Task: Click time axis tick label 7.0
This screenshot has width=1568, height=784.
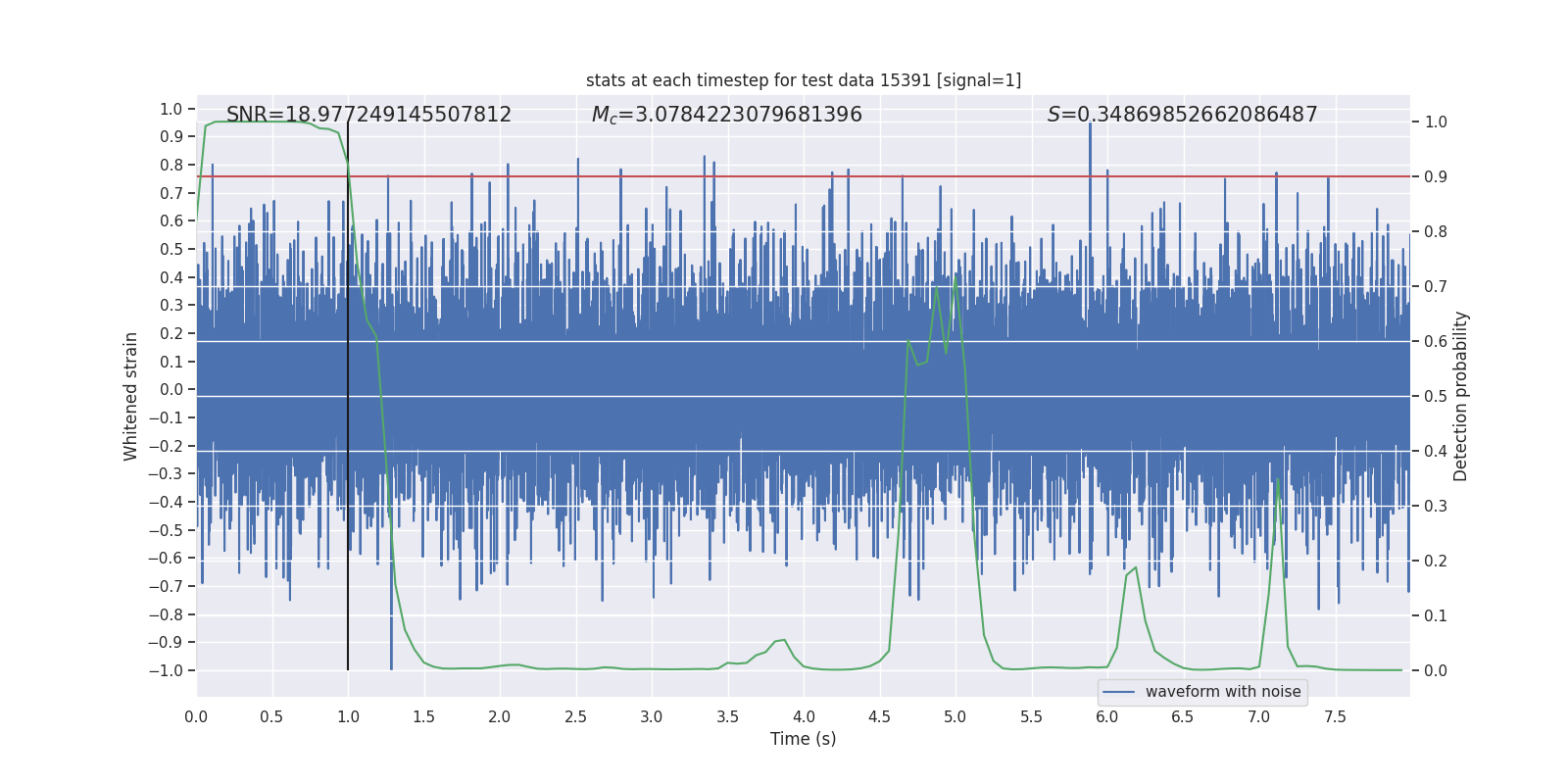Action: pyautogui.click(x=1259, y=716)
